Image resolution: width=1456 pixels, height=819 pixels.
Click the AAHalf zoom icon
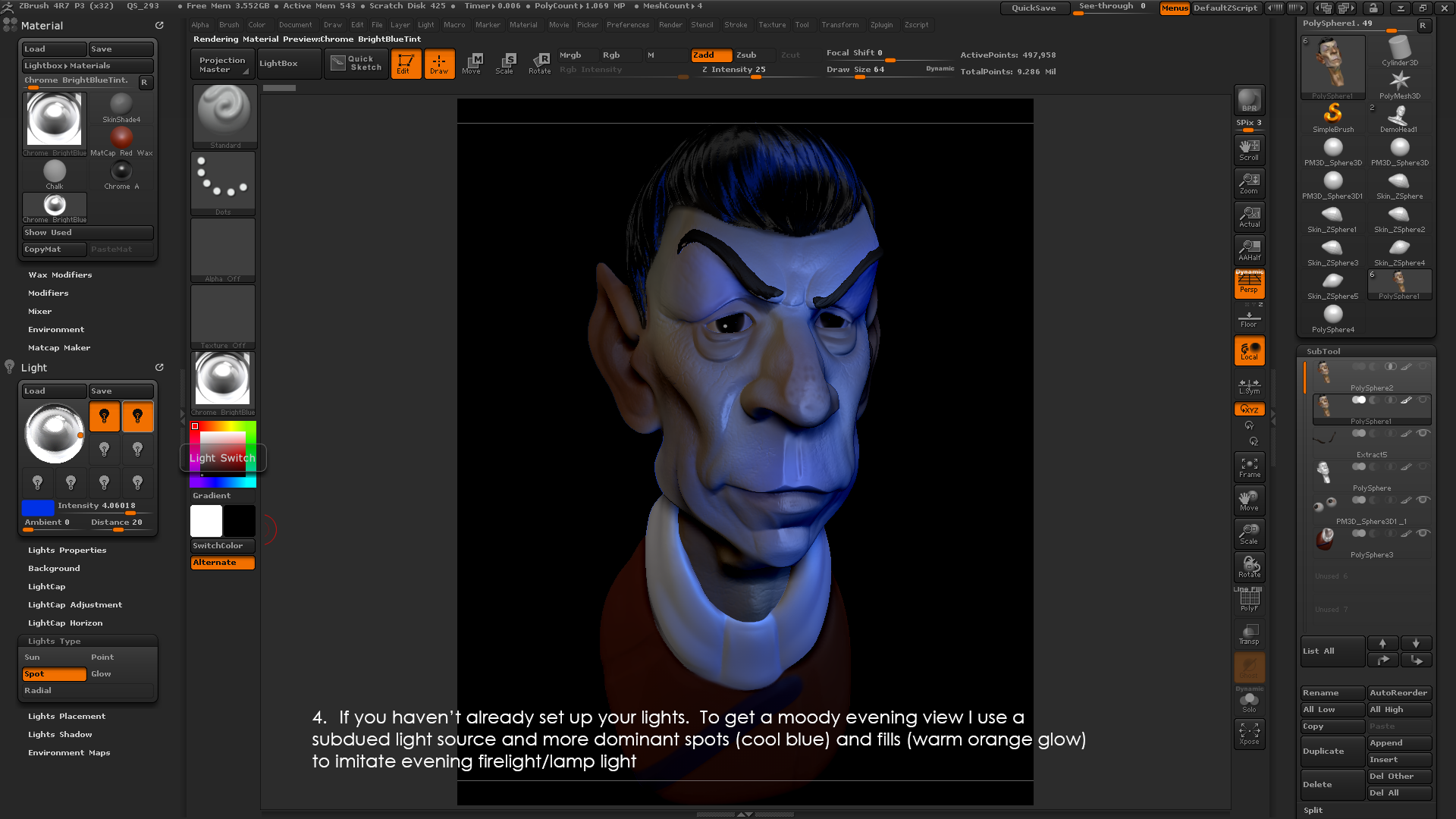[x=1249, y=250]
